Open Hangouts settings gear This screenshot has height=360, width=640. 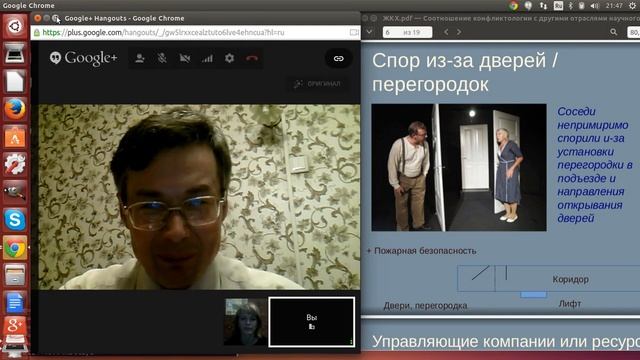[x=229, y=58]
